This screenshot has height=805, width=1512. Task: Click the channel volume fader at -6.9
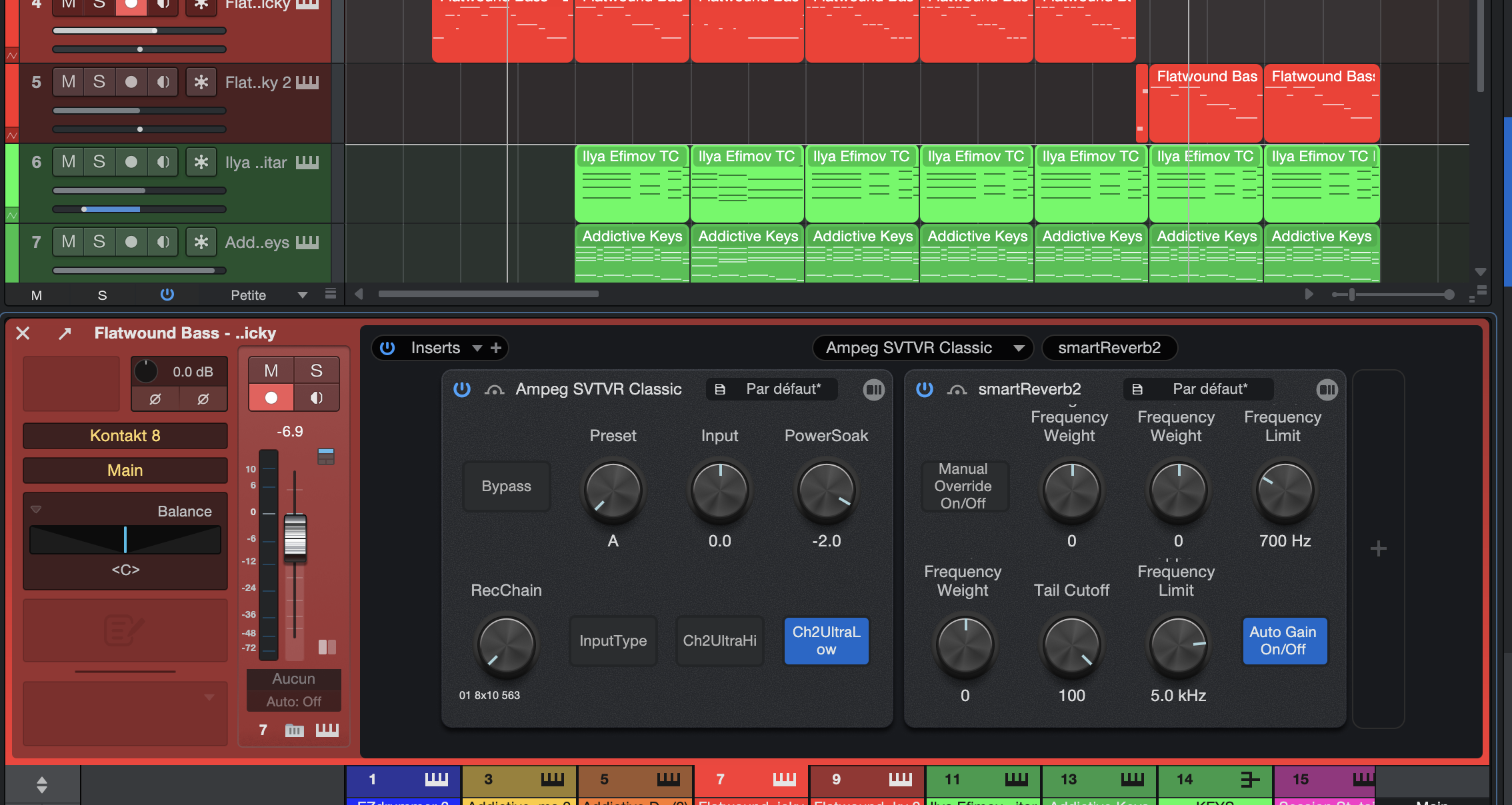(295, 538)
